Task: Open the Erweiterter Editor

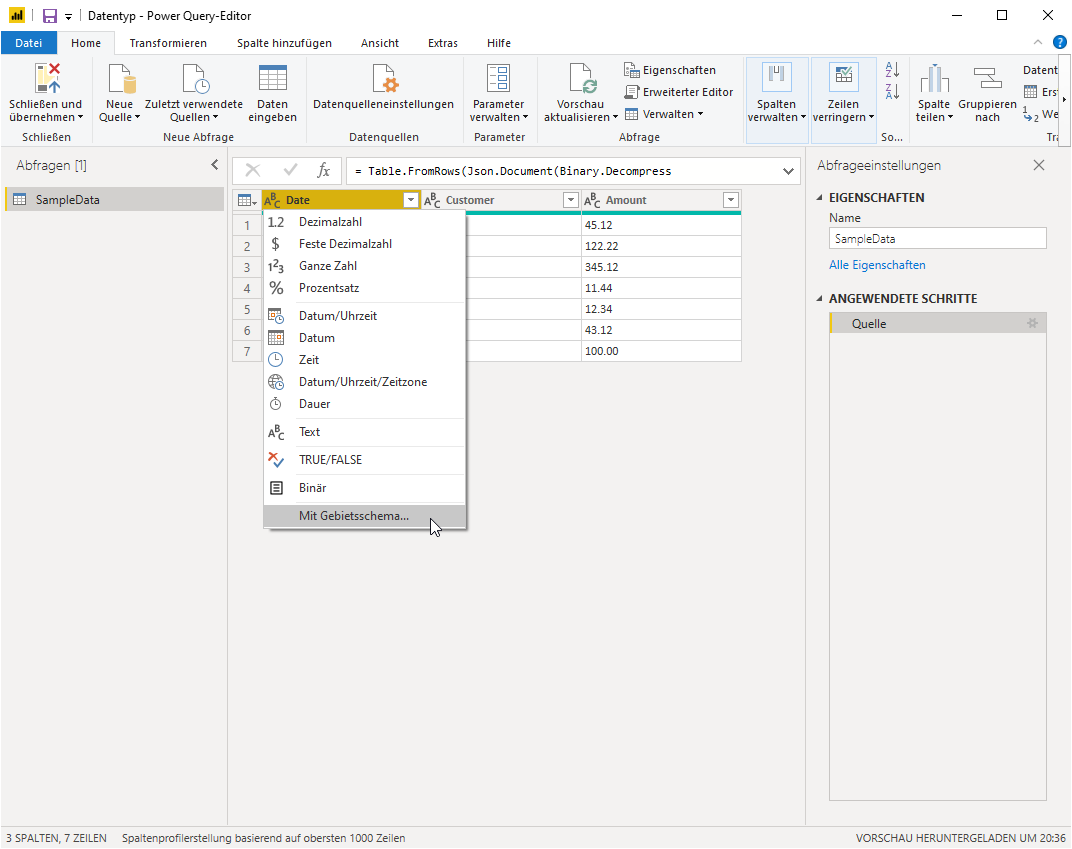Action: click(679, 92)
